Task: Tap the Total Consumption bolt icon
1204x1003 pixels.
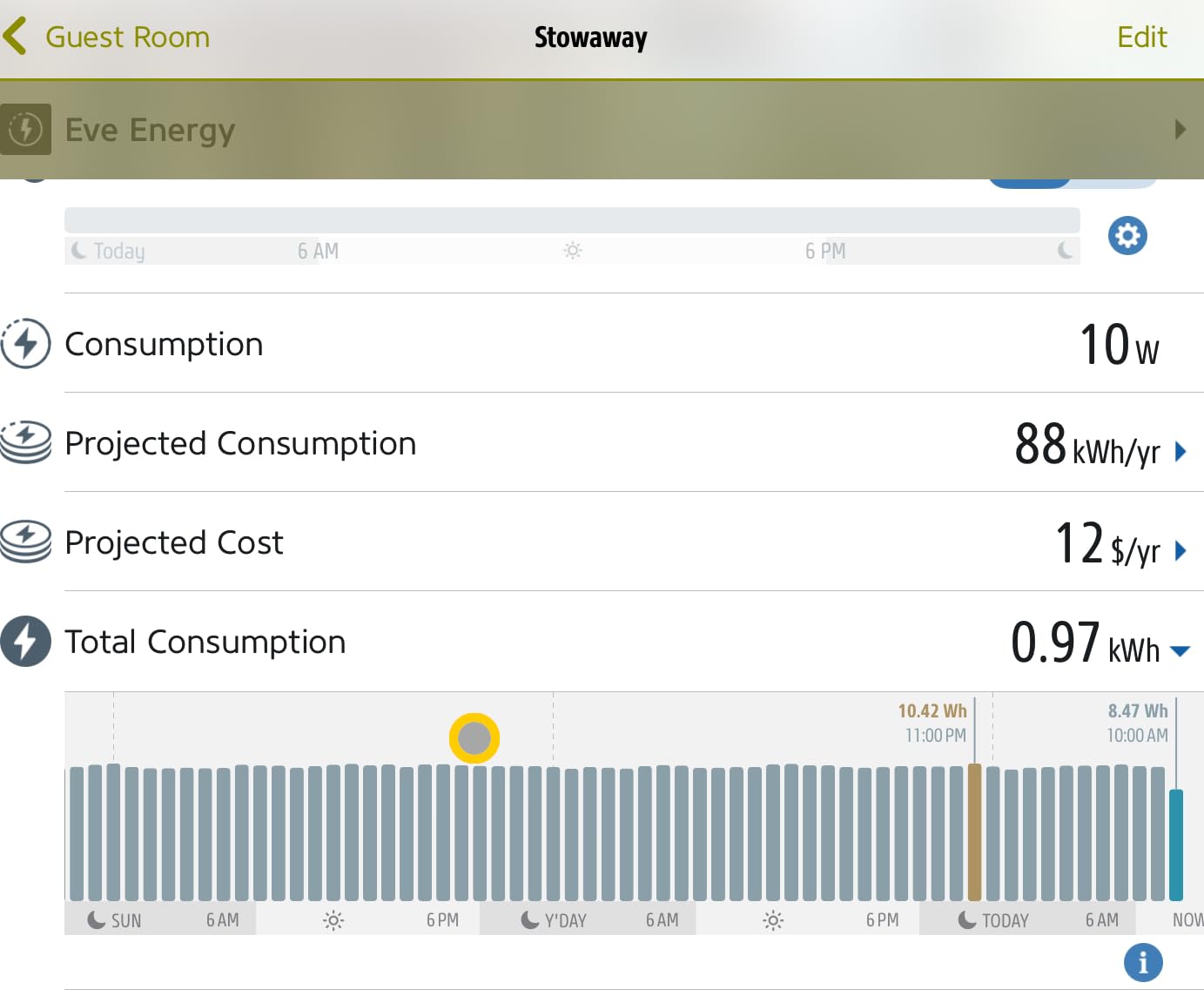Action: point(25,642)
